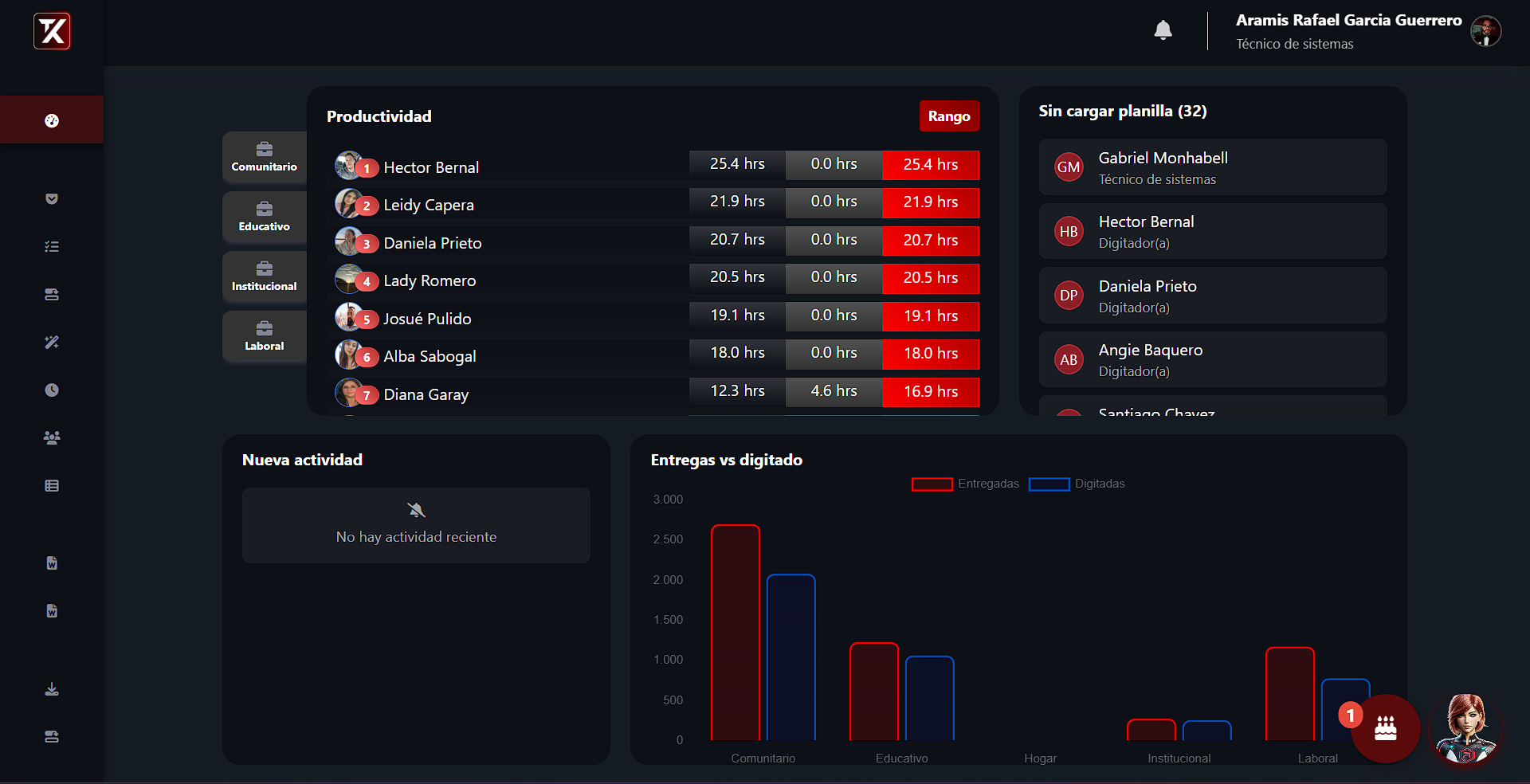This screenshot has height=784, width=1530.
Task: Open the users group sidebar icon
Action: (x=52, y=438)
